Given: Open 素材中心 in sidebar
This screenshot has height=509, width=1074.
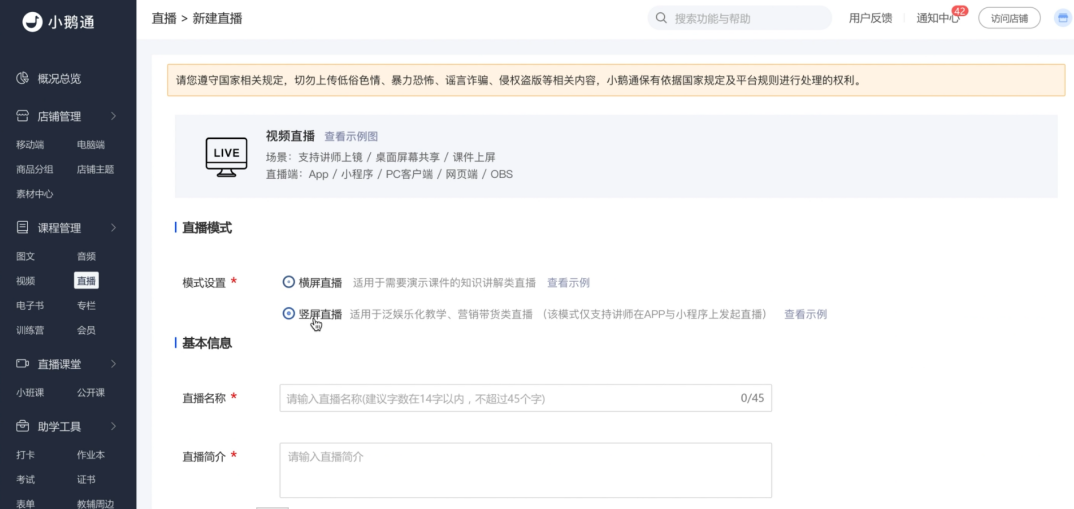Looking at the screenshot, I should tap(35, 194).
